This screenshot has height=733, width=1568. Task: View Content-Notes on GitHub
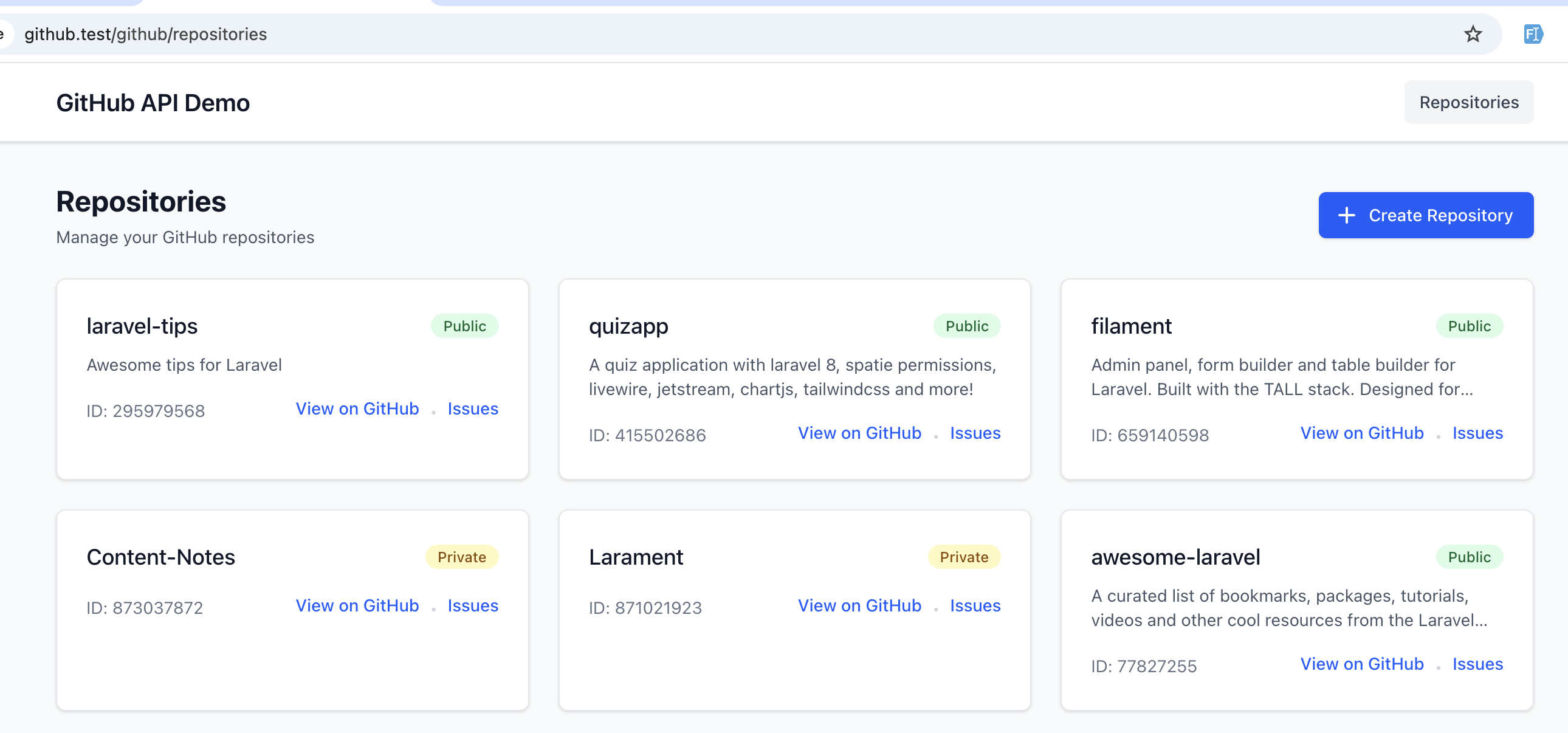[x=357, y=605]
